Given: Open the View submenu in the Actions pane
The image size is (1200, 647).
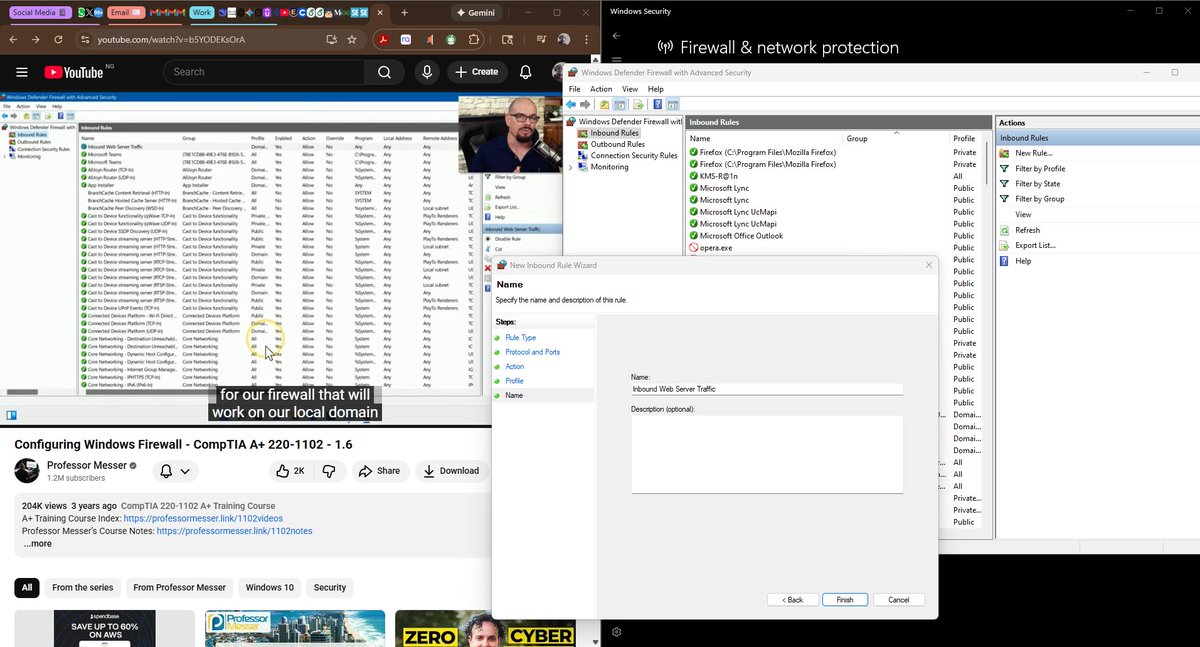Looking at the screenshot, I should 1023,214.
